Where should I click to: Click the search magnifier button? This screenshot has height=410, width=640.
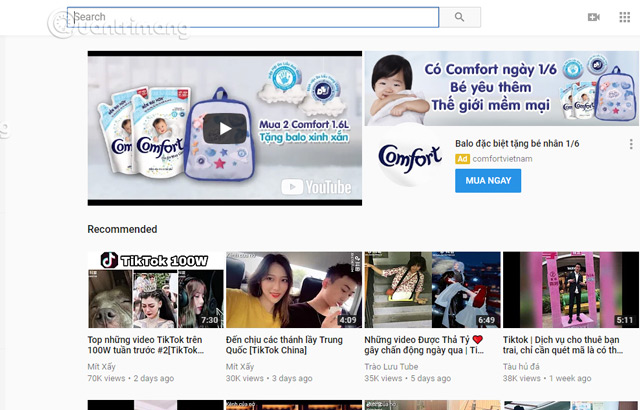click(460, 17)
